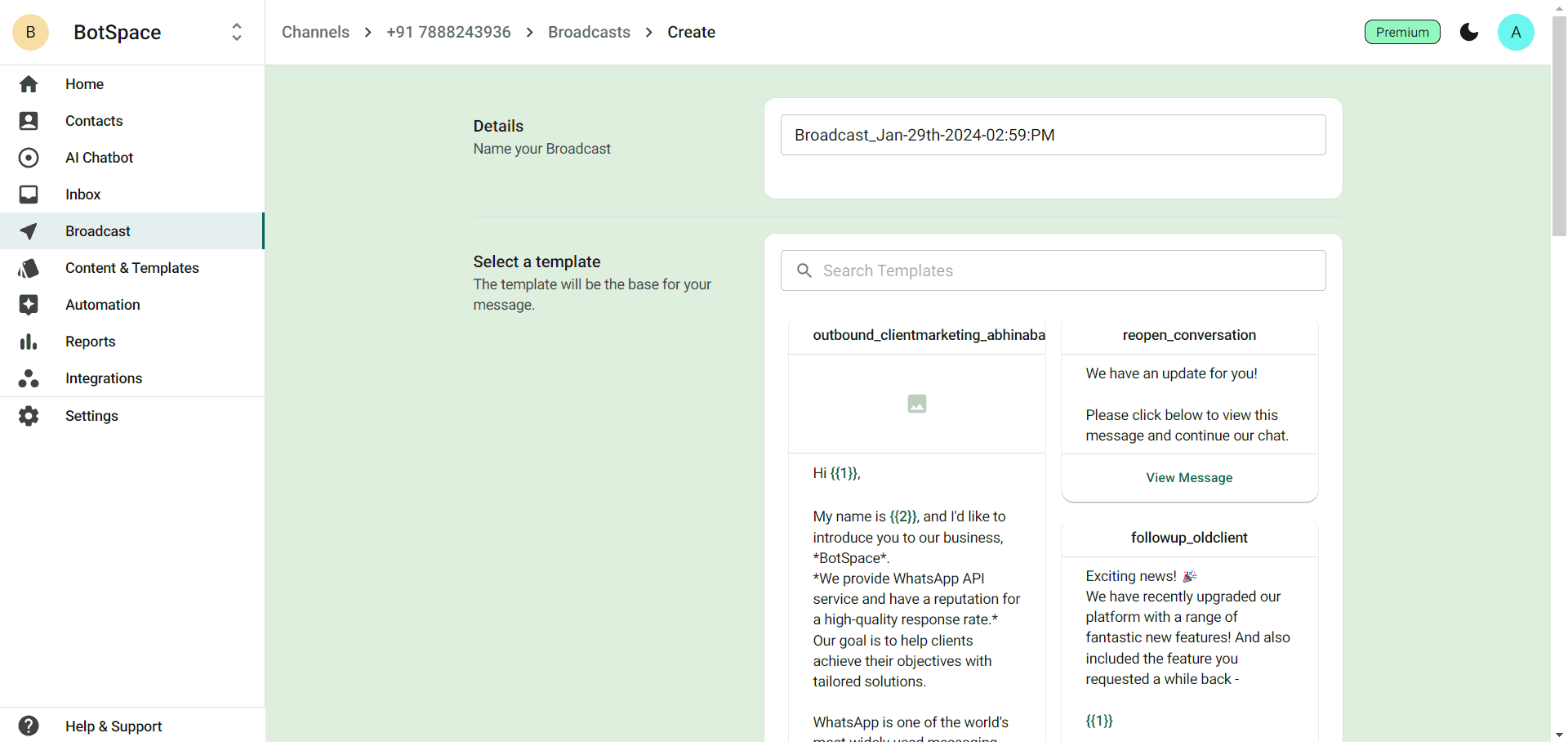Go to Broadcasts breadcrumb
The width and height of the screenshot is (1568, 742).
coord(589,32)
